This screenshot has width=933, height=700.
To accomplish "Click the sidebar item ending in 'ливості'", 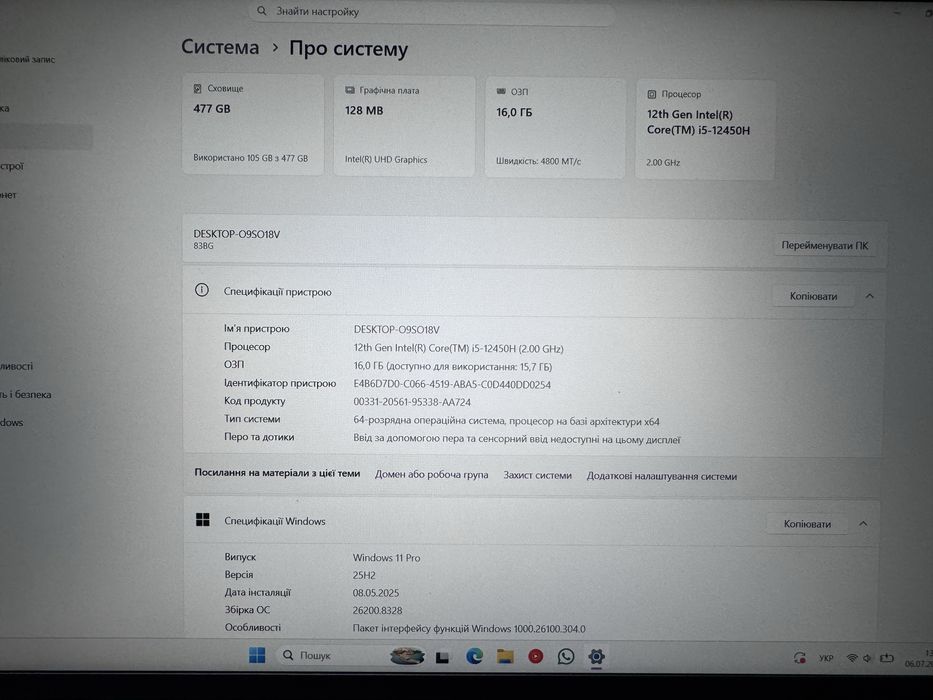I will pyautogui.click(x=17, y=366).
